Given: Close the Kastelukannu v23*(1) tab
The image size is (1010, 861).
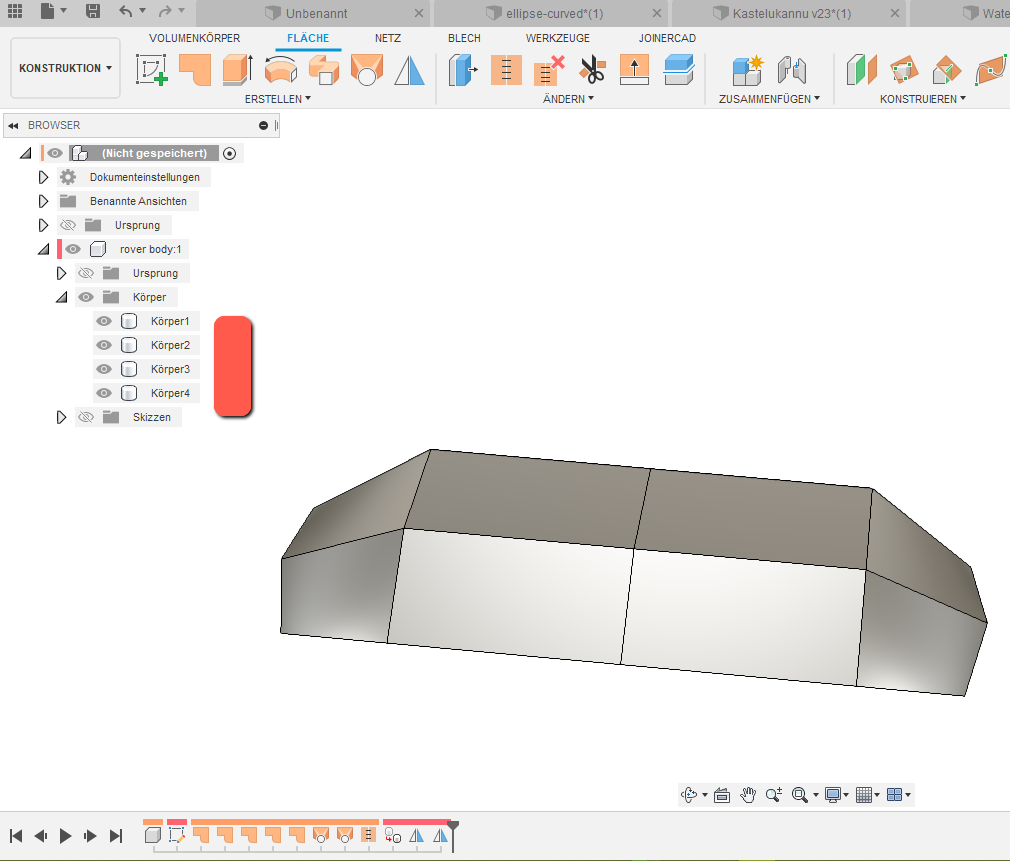Looking at the screenshot, I should [x=895, y=13].
